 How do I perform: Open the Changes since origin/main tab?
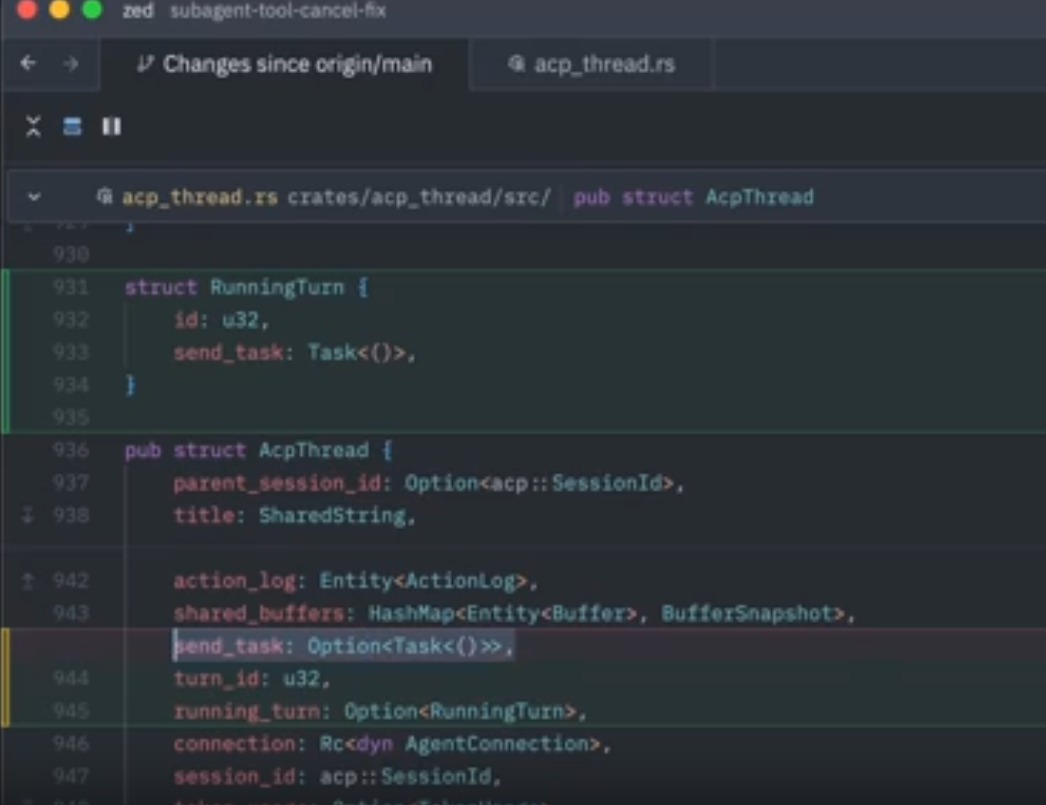pyautogui.click(x=284, y=64)
